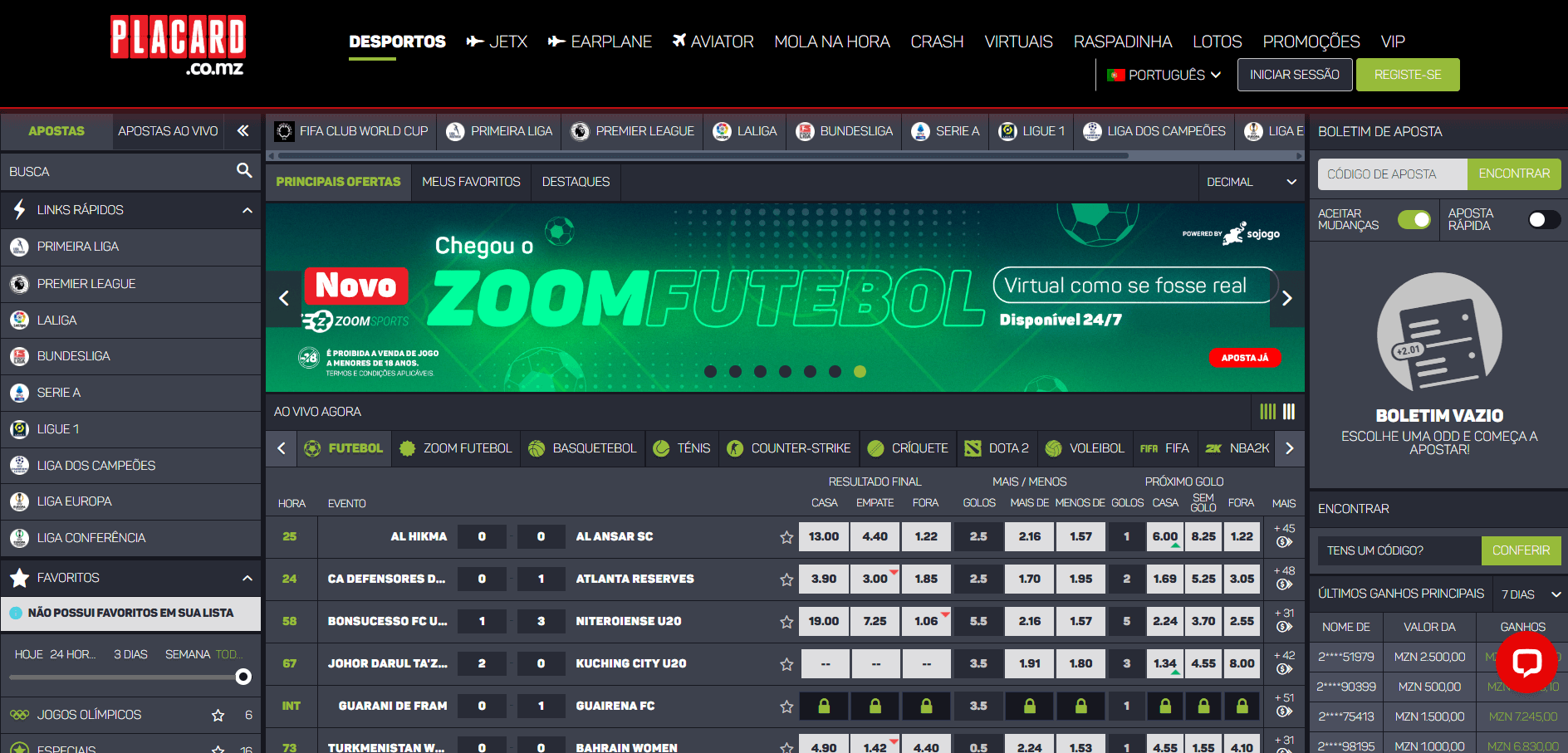Screen dimensions: 1568x753
Task: Go to next banner slide arrow
Action: [x=1286, y=298]
